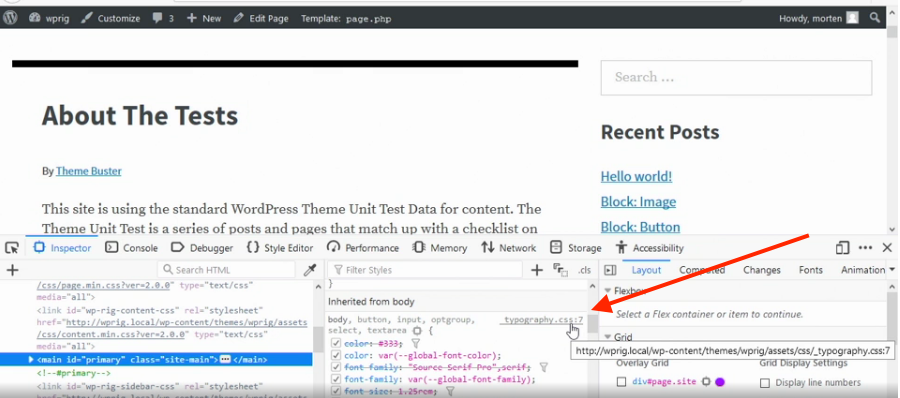Select the Changes sidebar tab

click(x=762, y=270)
